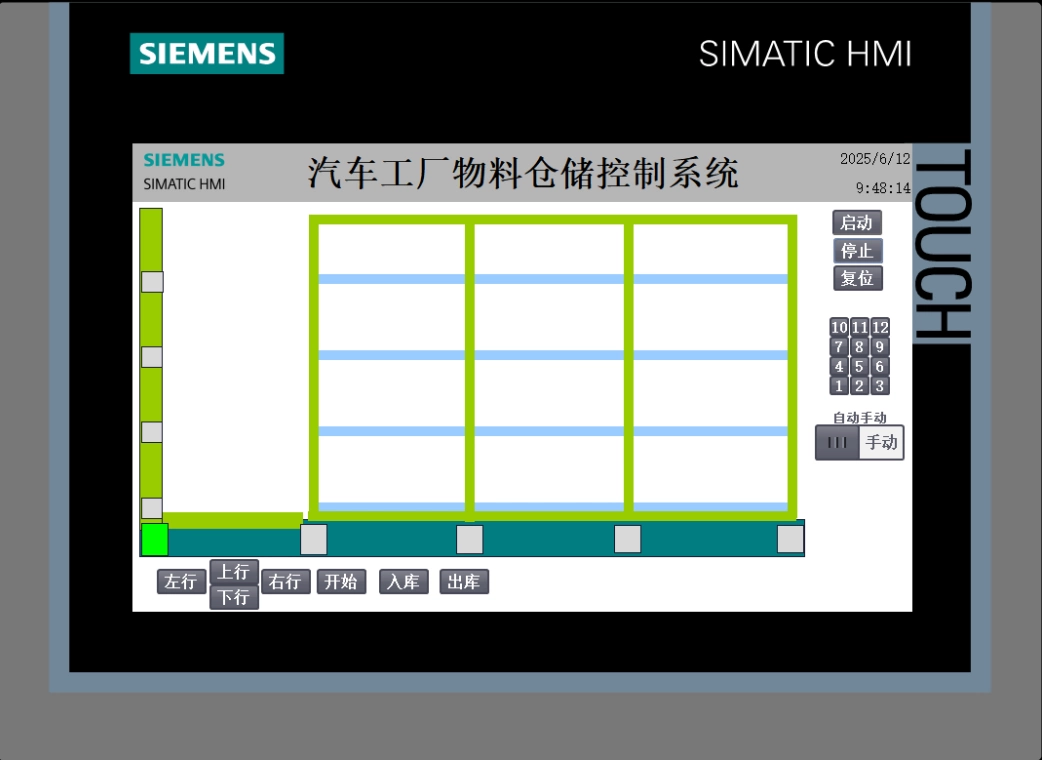Select storage slot number 7
This screenshot has width=1042, height=760.
click(x=839, y=347)
